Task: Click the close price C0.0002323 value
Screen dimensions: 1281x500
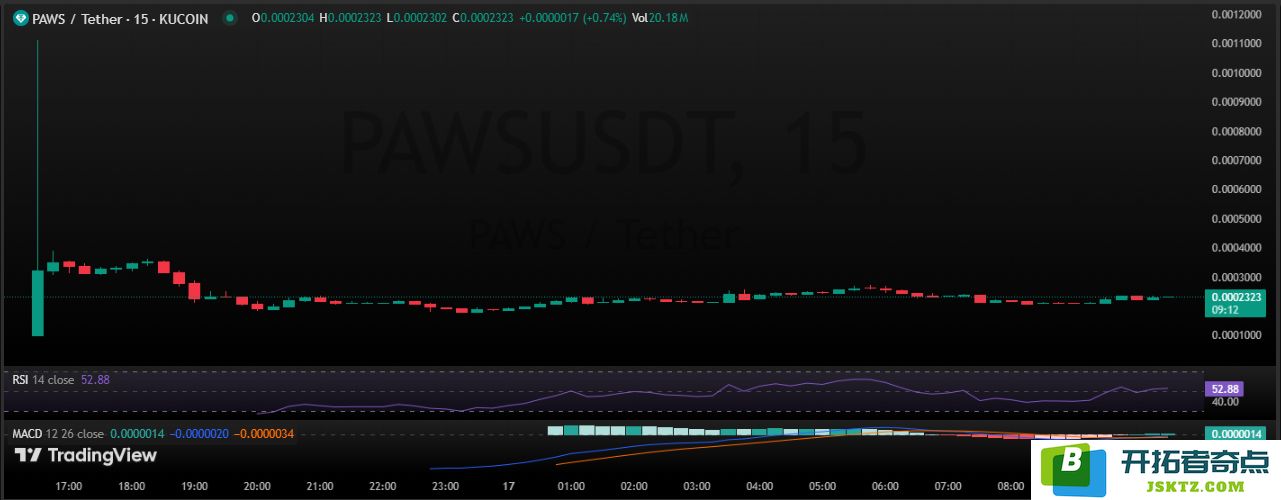Action: (x=484, y=18)
